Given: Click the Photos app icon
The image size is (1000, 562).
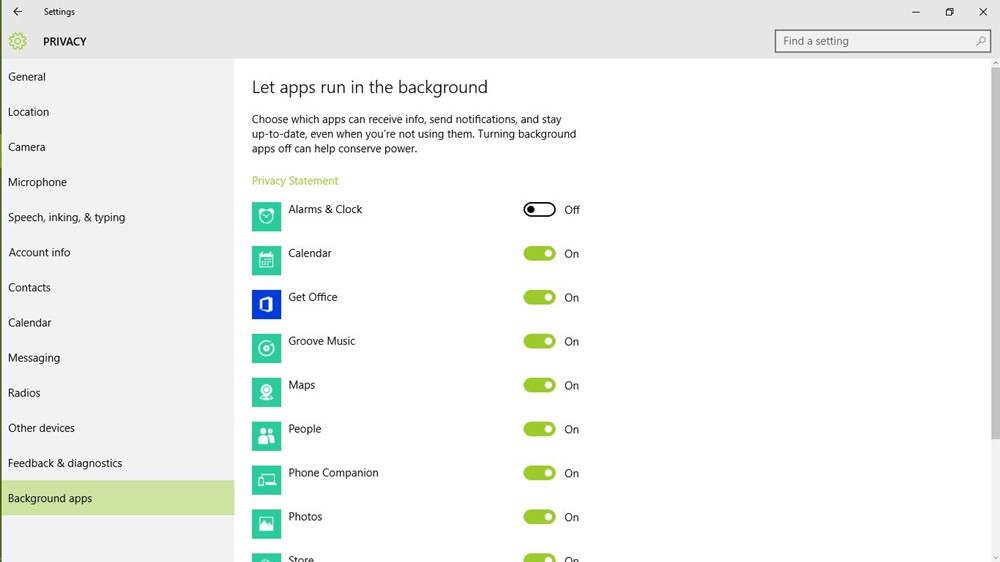Looking at the screenshot, I should tap(266, 523).
